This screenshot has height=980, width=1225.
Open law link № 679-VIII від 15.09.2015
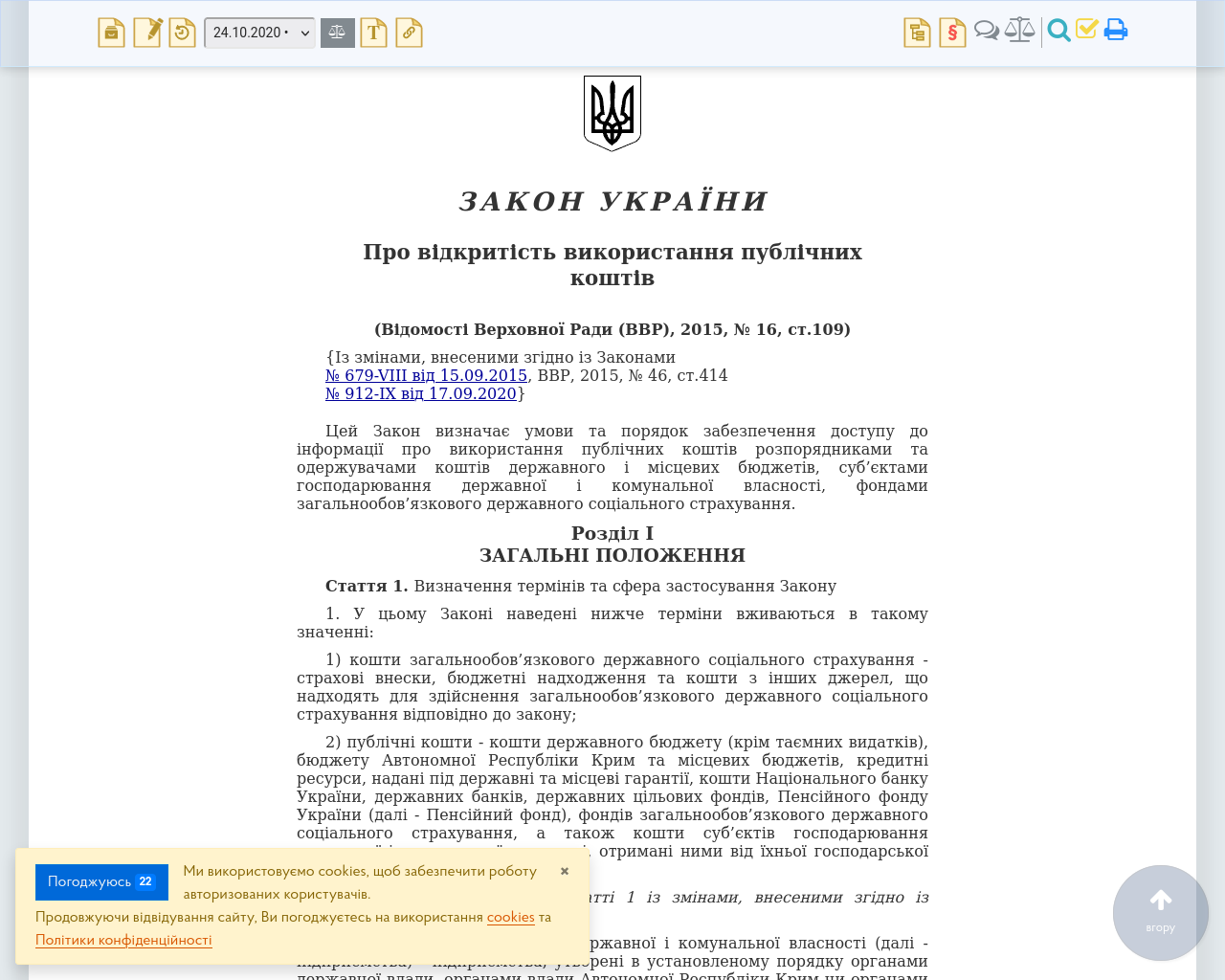click(x=426, y=375)
